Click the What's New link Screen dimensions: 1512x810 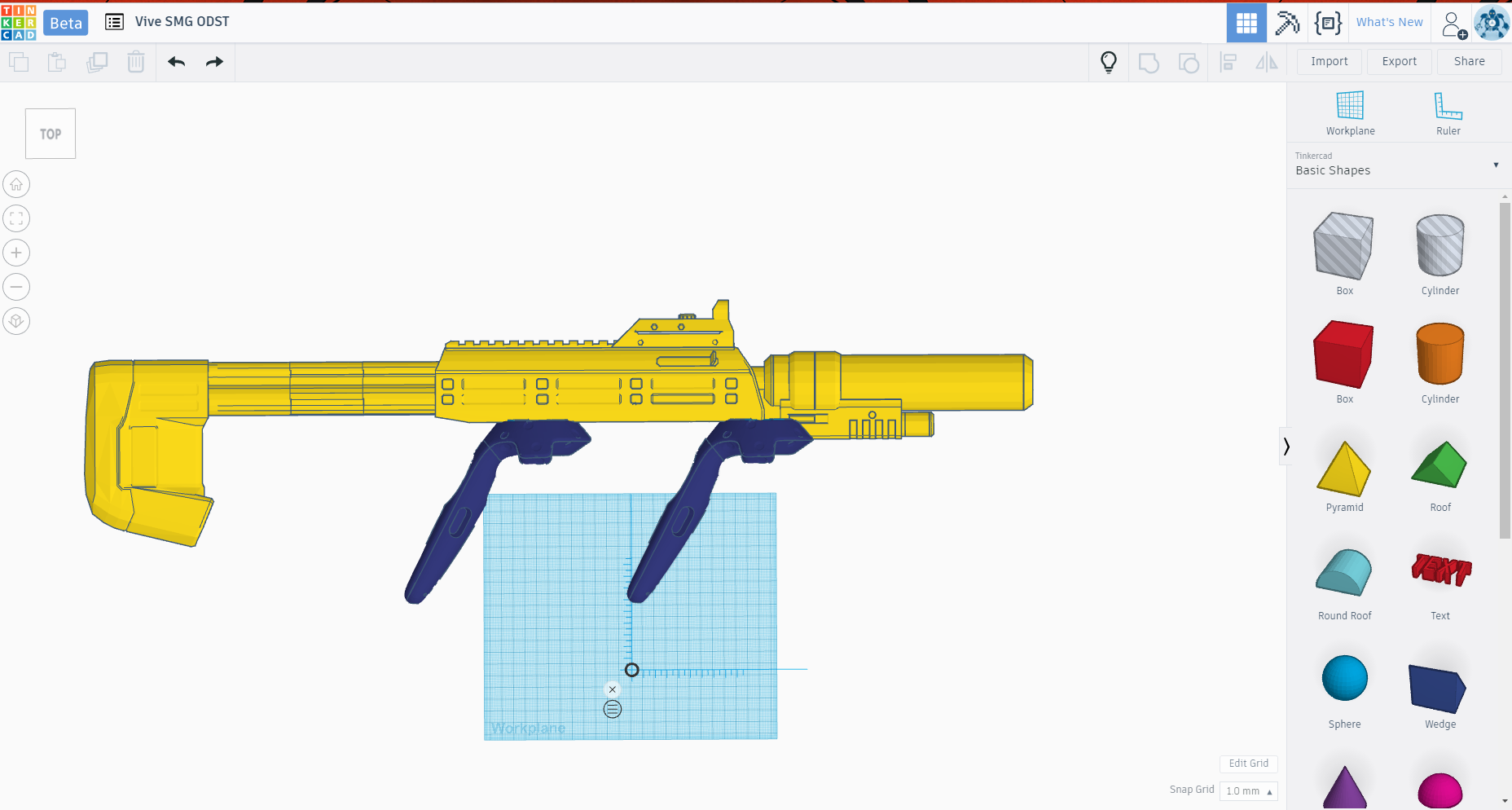point(1390,22)
